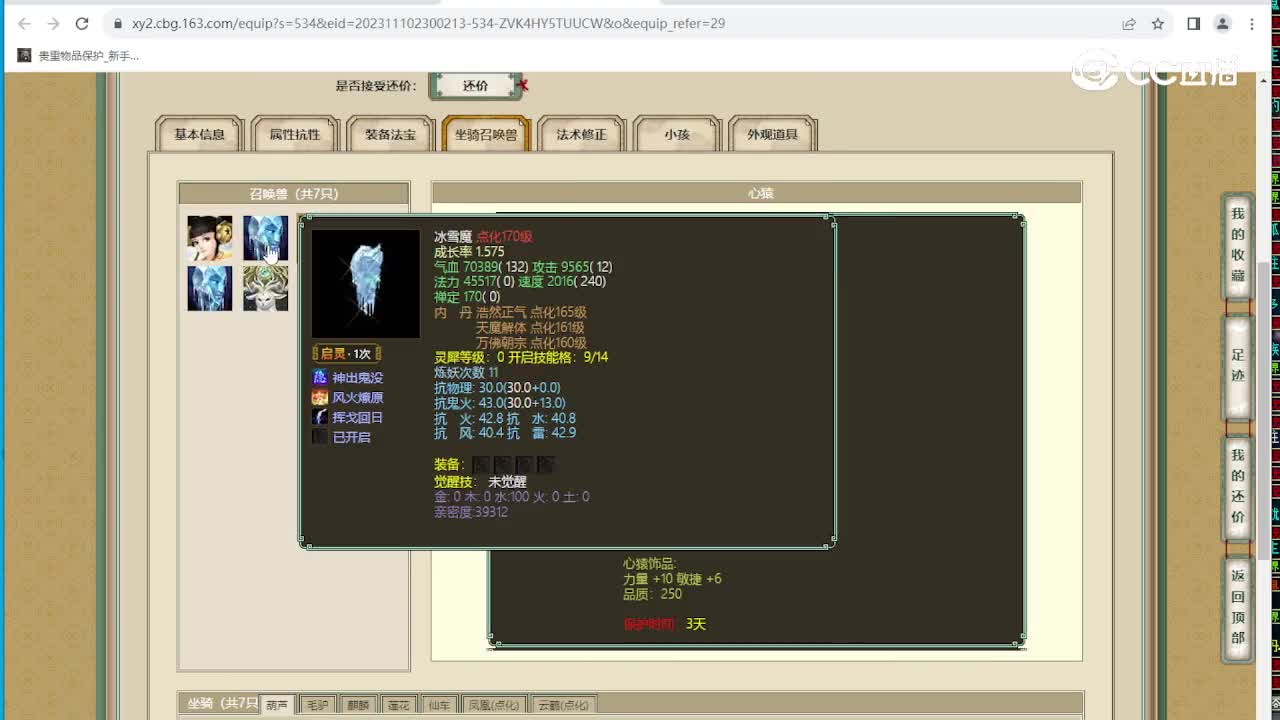Open the share page icon
Viewport: 1280px width, 720px height.
[x=1129, y=23]
